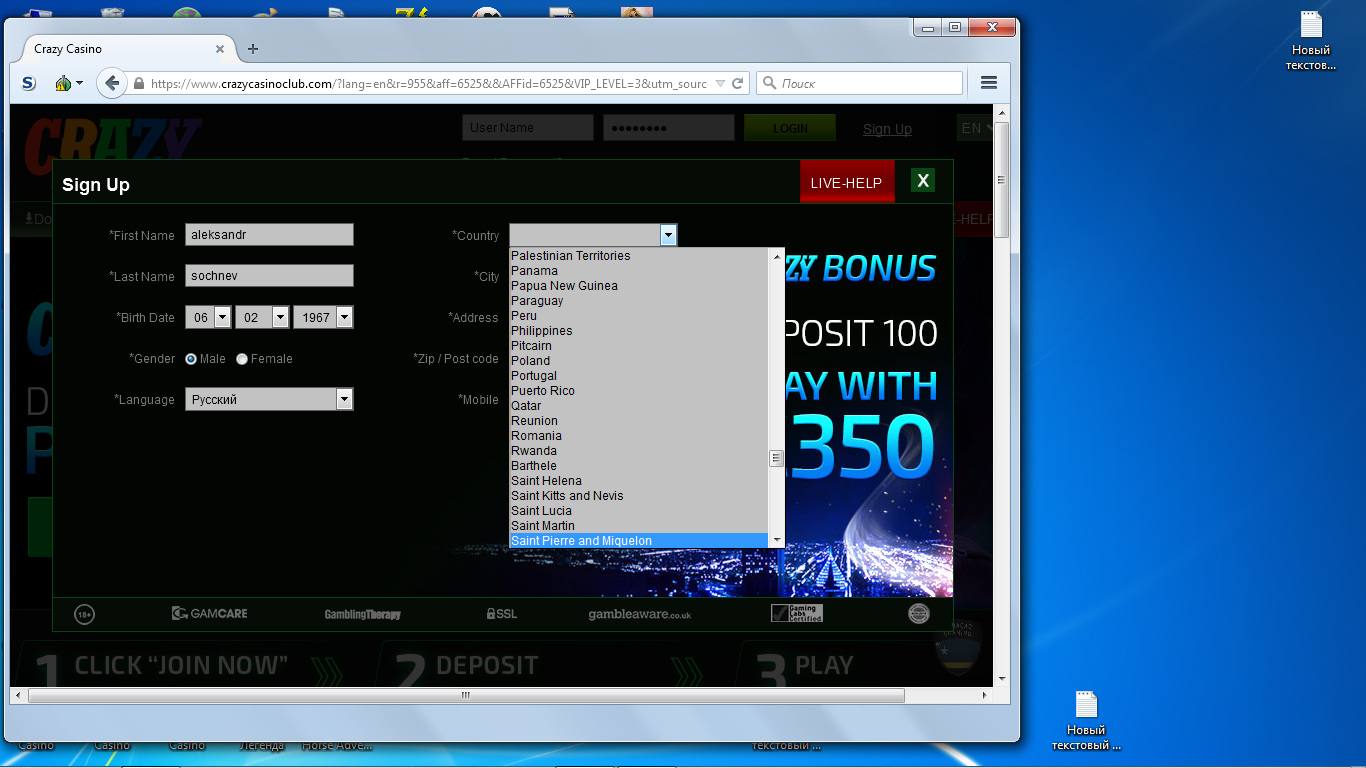Screen dimensions: 1366x768
Task: Click the round seal badge in footer
Action: [918, 613]
